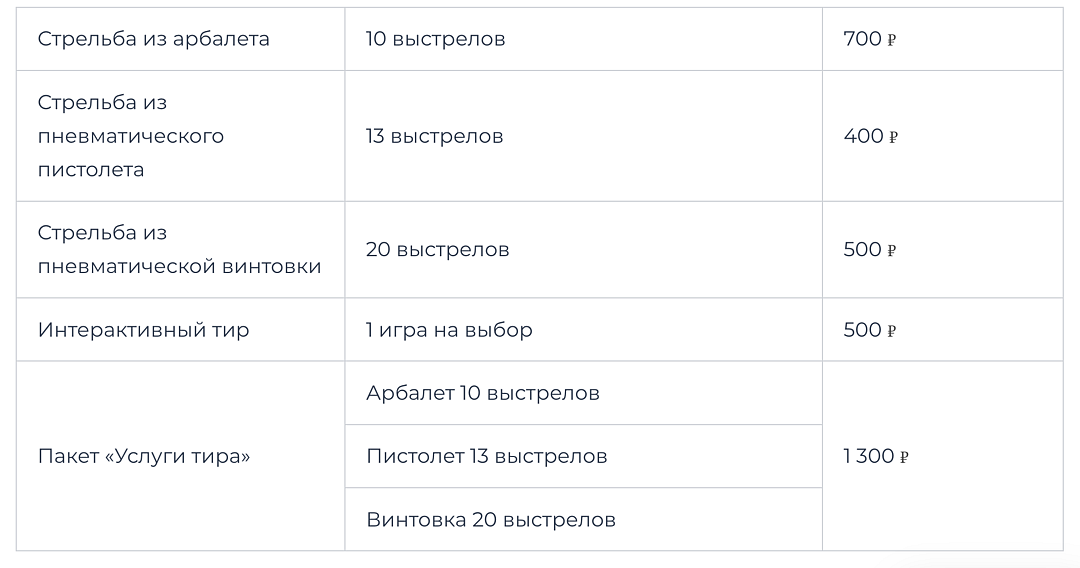Click the ruble sign after 400

894,137
